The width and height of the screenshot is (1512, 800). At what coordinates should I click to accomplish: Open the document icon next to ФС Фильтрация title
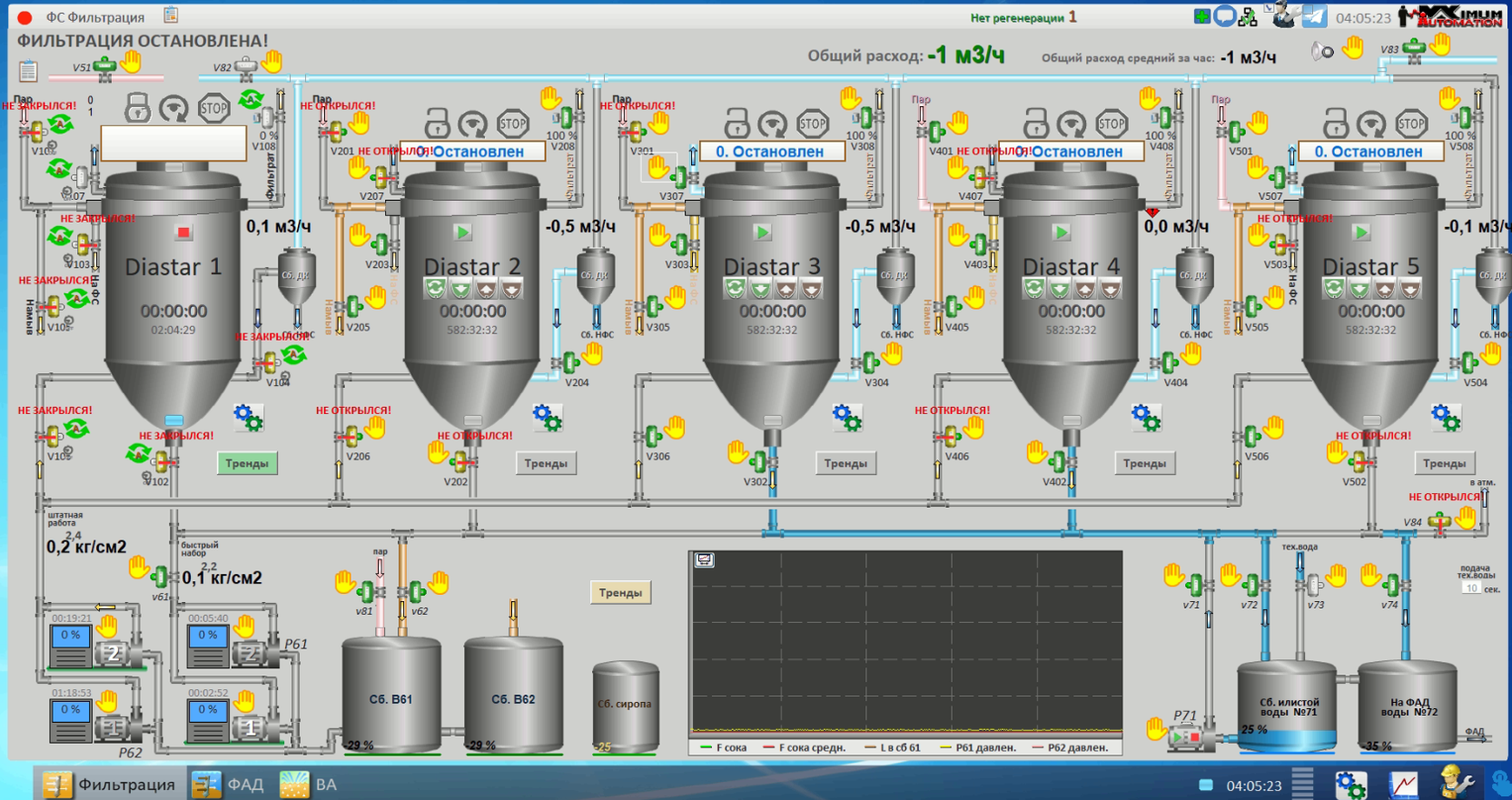[171, 15]
